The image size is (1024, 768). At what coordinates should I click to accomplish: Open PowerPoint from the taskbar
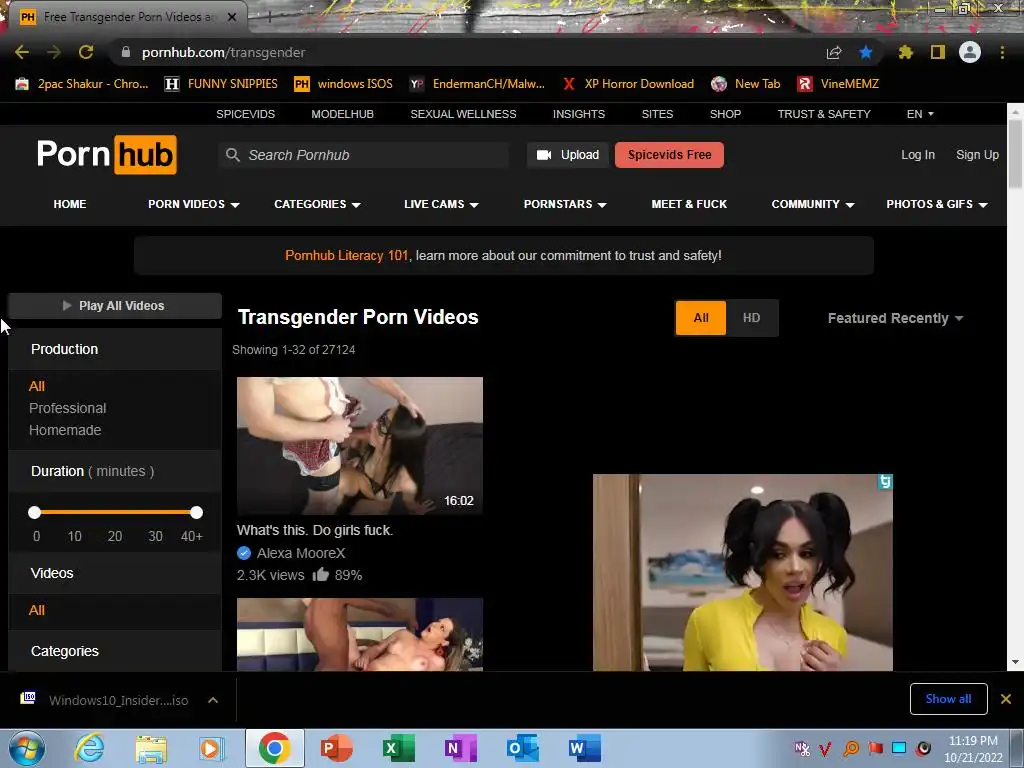pos(337,748)
